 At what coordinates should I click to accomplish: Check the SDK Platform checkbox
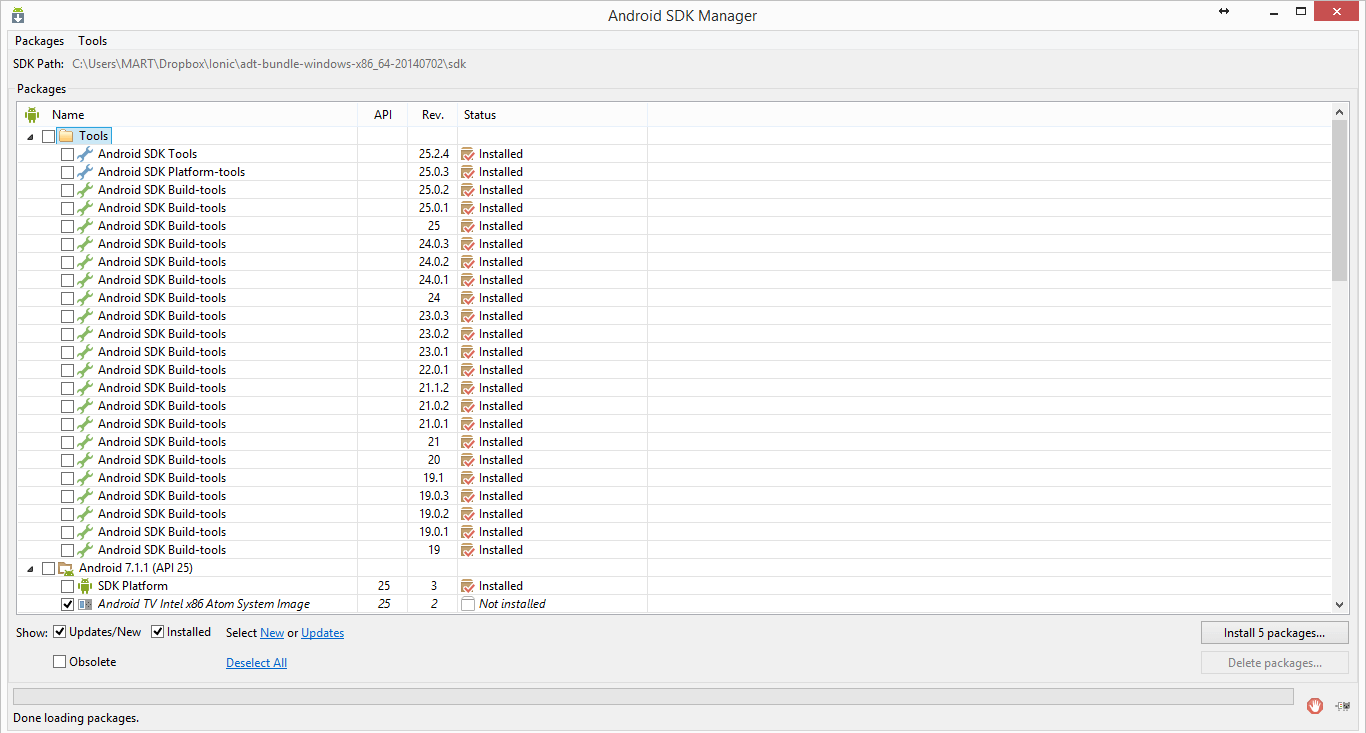[x=67, y=586]
